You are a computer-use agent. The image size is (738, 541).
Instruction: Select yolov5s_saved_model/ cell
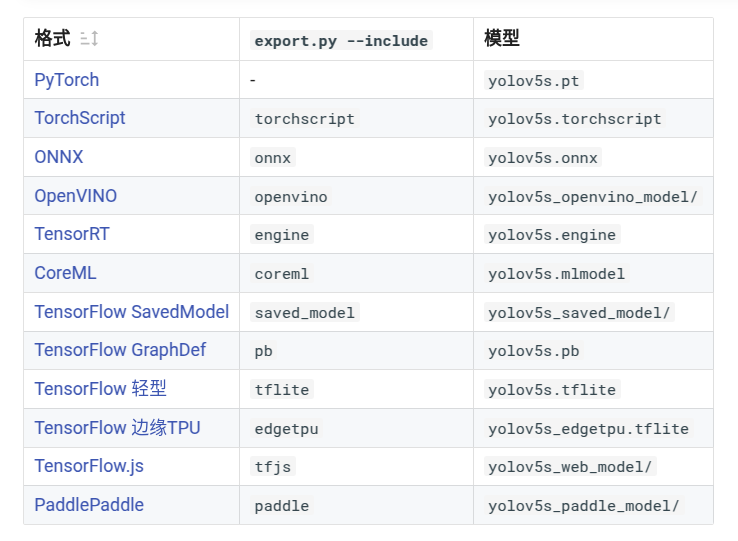(x=579, y=313)
